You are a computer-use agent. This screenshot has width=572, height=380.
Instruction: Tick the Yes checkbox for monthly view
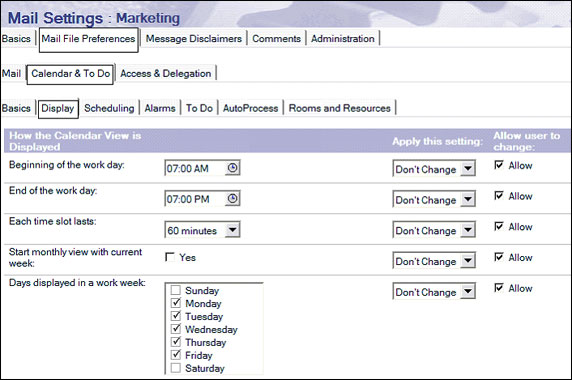(170, 257)
